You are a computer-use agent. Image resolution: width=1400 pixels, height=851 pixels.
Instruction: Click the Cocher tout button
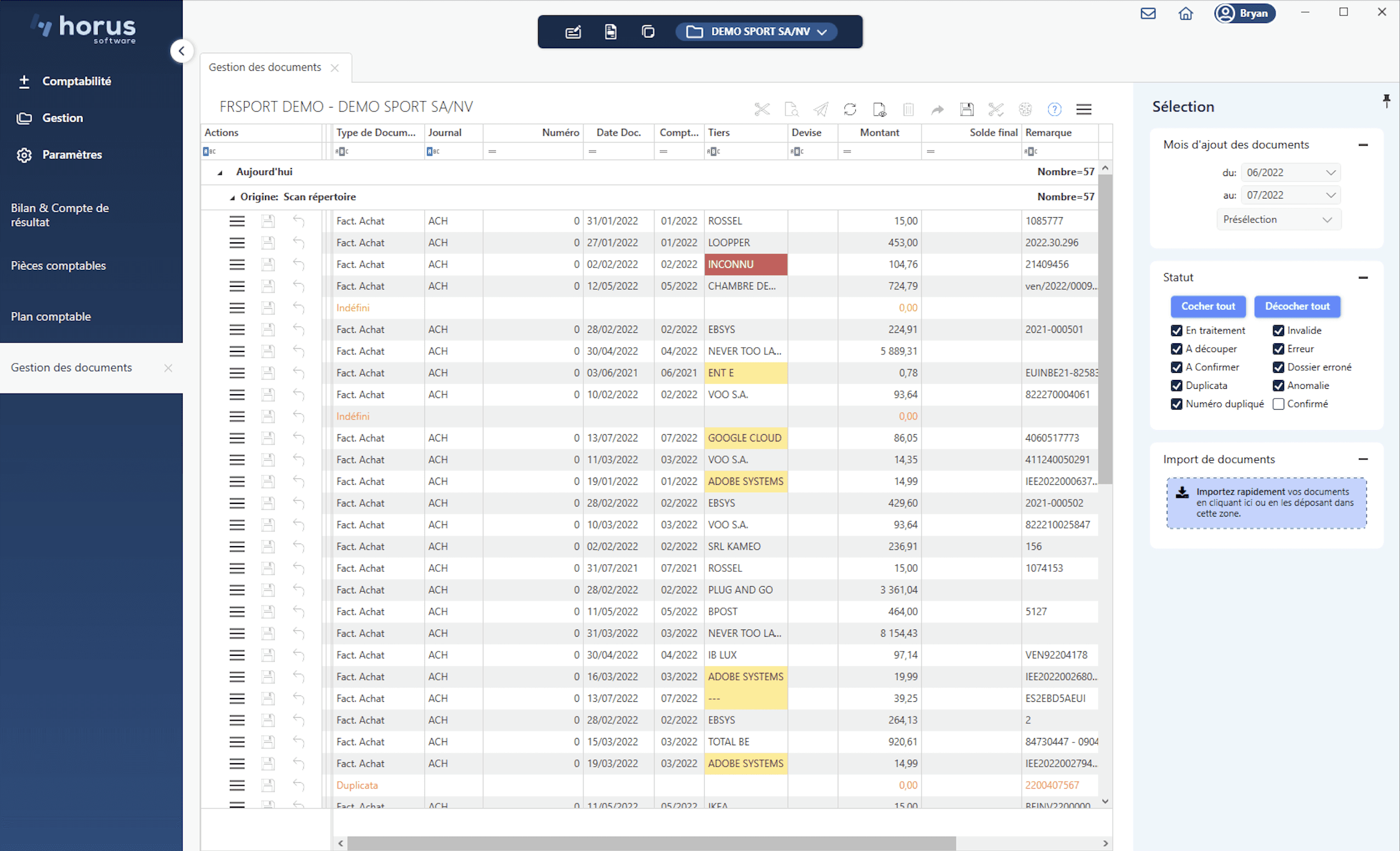pos(1208,306)
